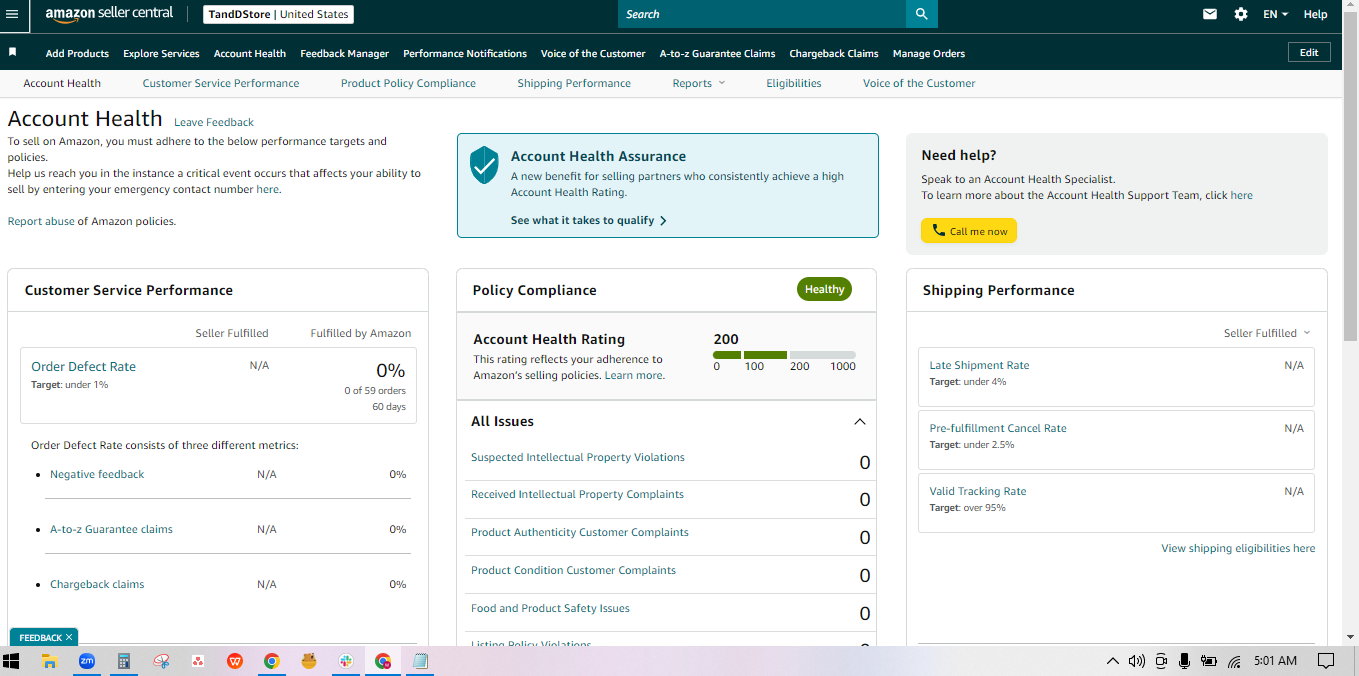1359x676 pixels.
Task: Click the microphone tray icon
Action: tap(1184, 661)
